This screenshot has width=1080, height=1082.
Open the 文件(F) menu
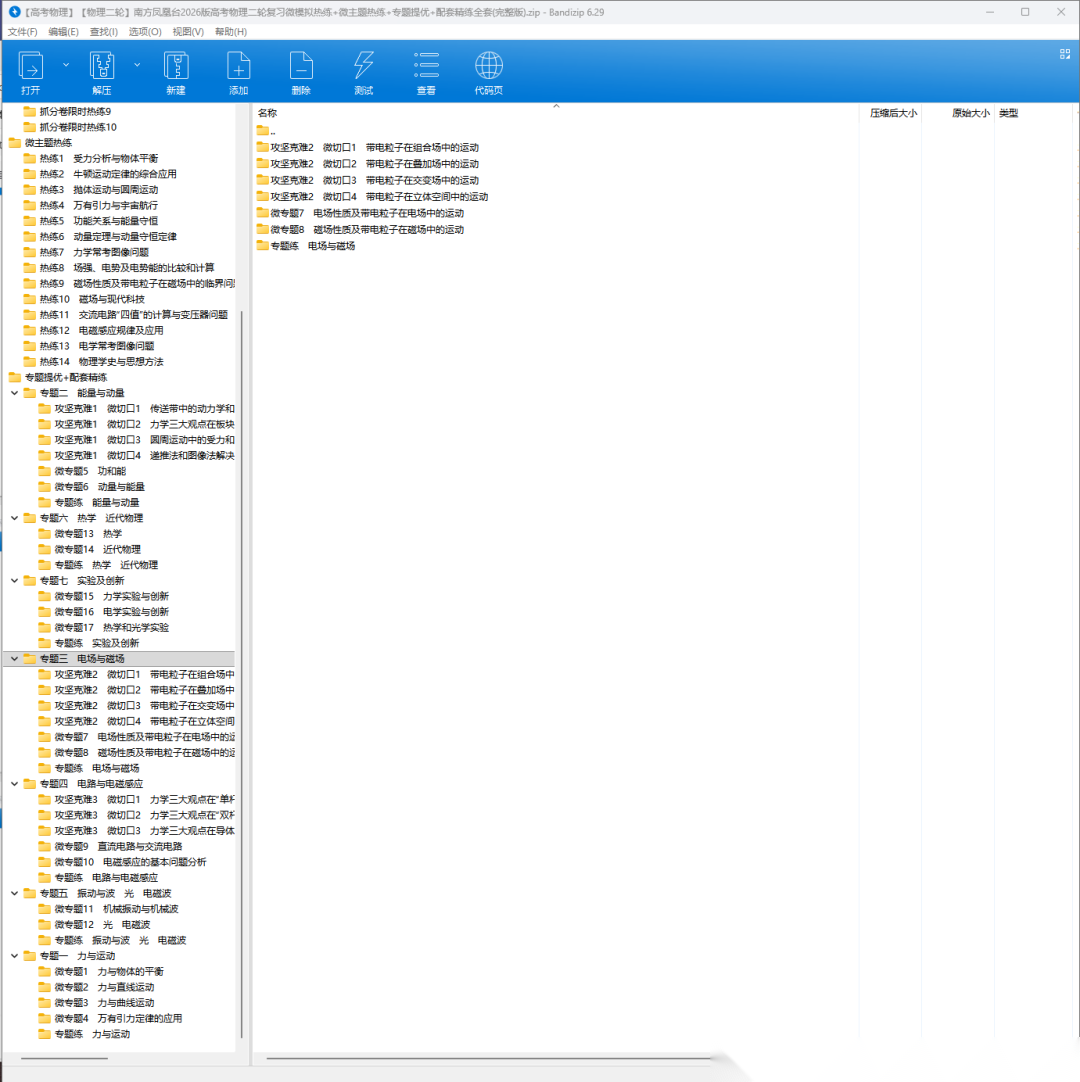pos(23,32)
